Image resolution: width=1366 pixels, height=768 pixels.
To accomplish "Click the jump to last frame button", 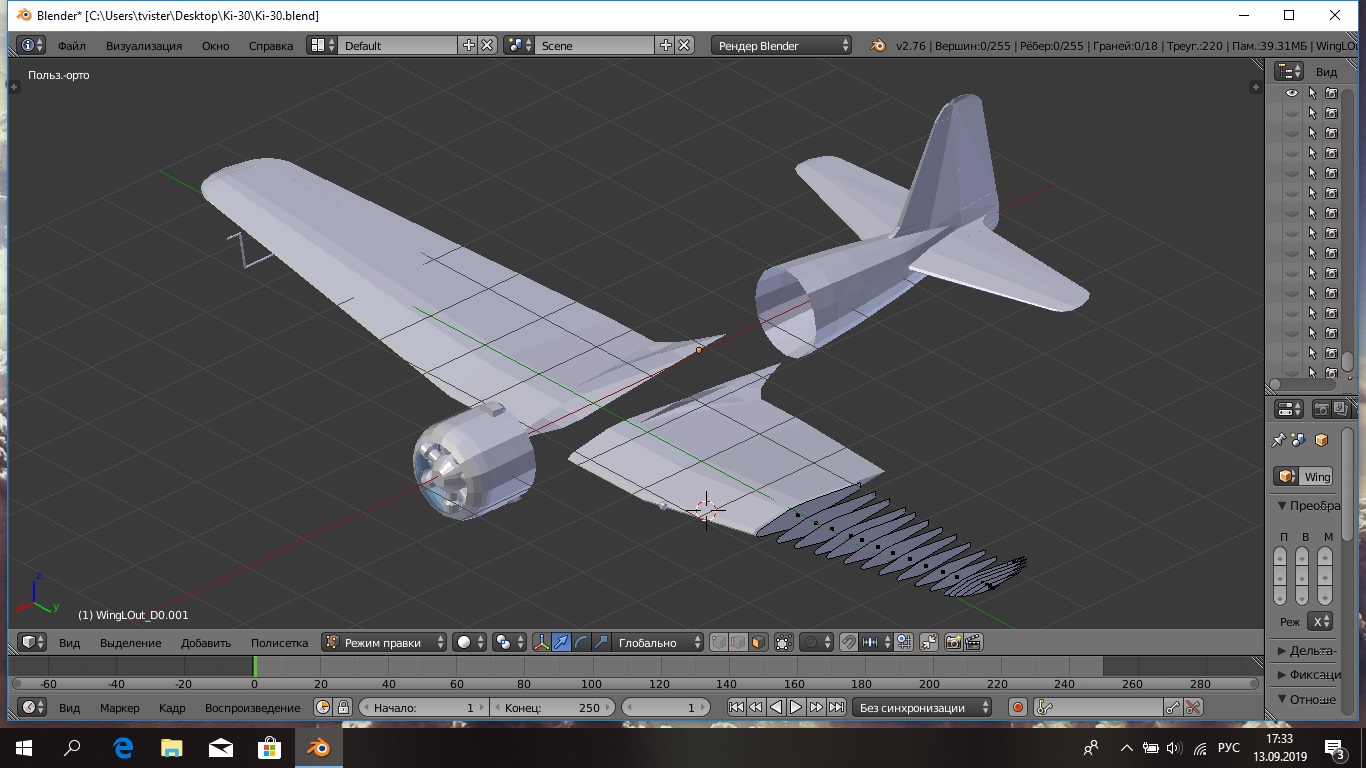I will (x=836, y=708).
